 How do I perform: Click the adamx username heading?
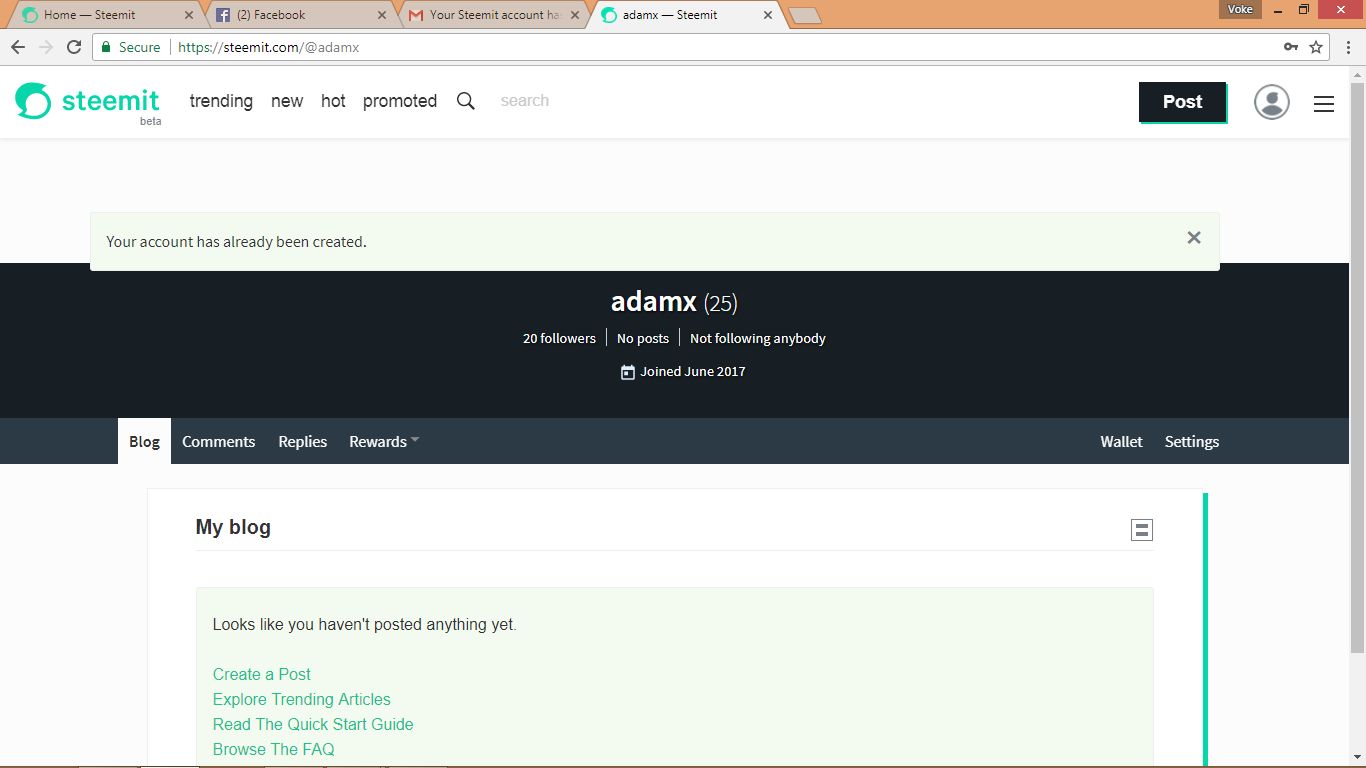tap(654, 301)
